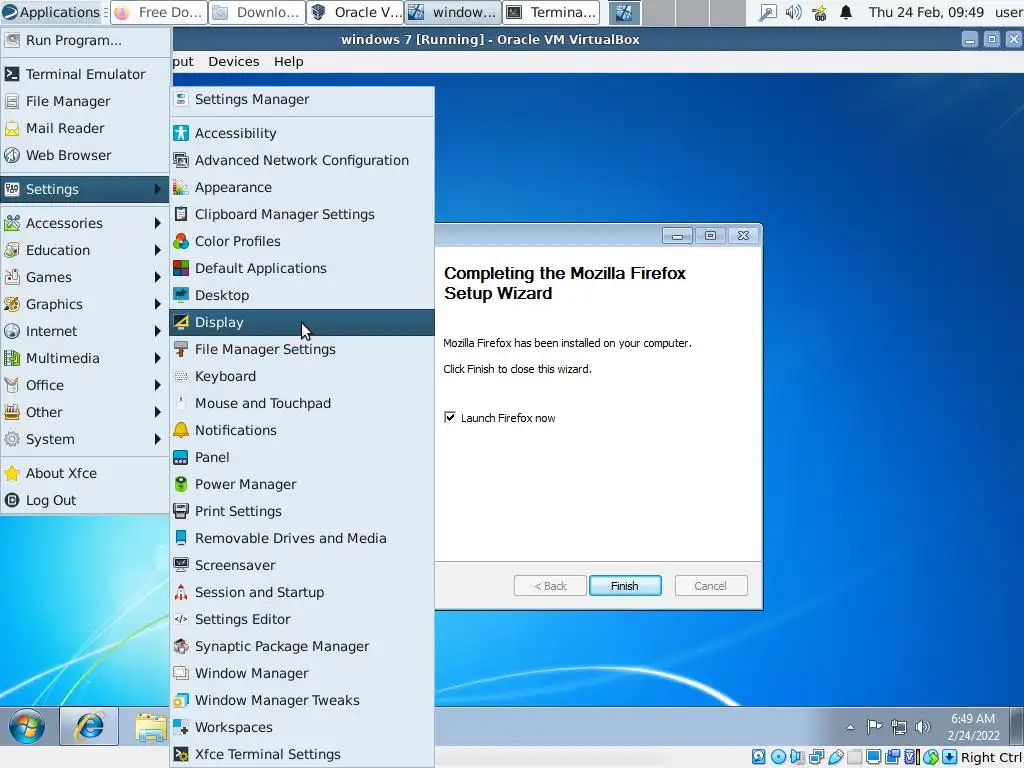This screenshot has width=1024, height=768.
Task: Click Cancel in Firefox Setup Wizard
Action: pyautogui.click(x=711, y=586)
